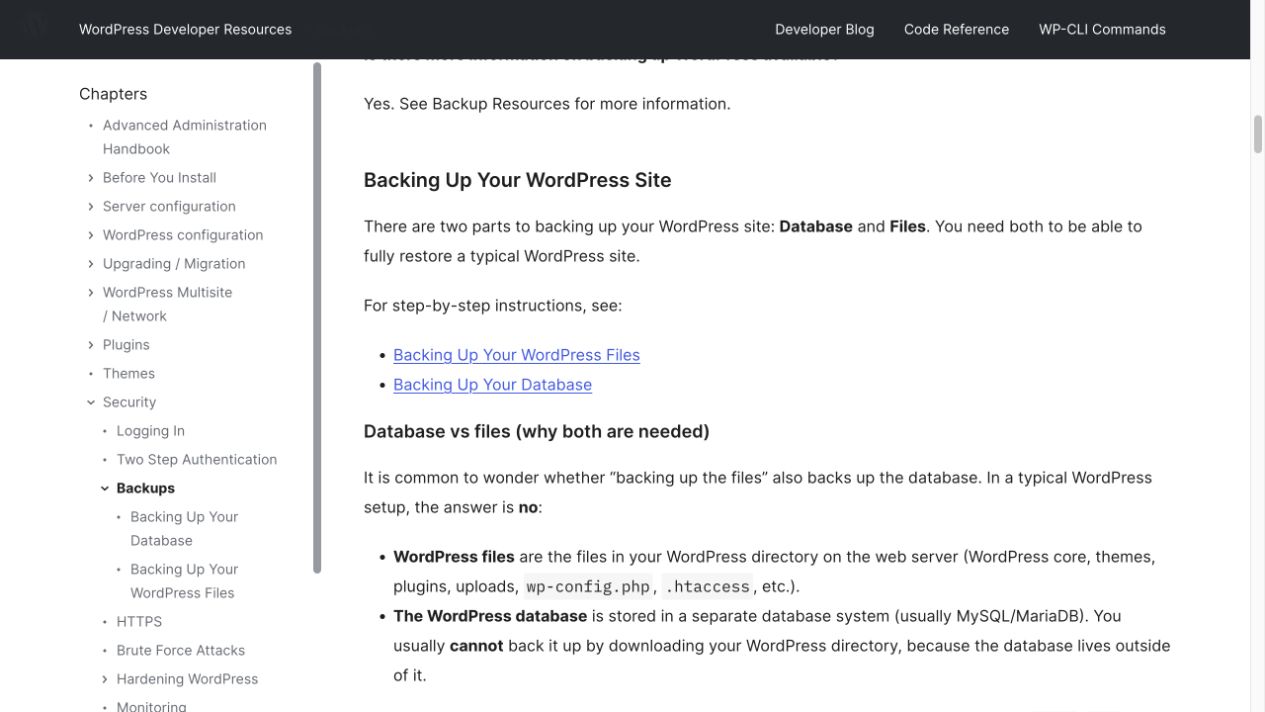Expand the Upgrading / Migration chevron
1265x712 pixels.
tap(91, 264)
